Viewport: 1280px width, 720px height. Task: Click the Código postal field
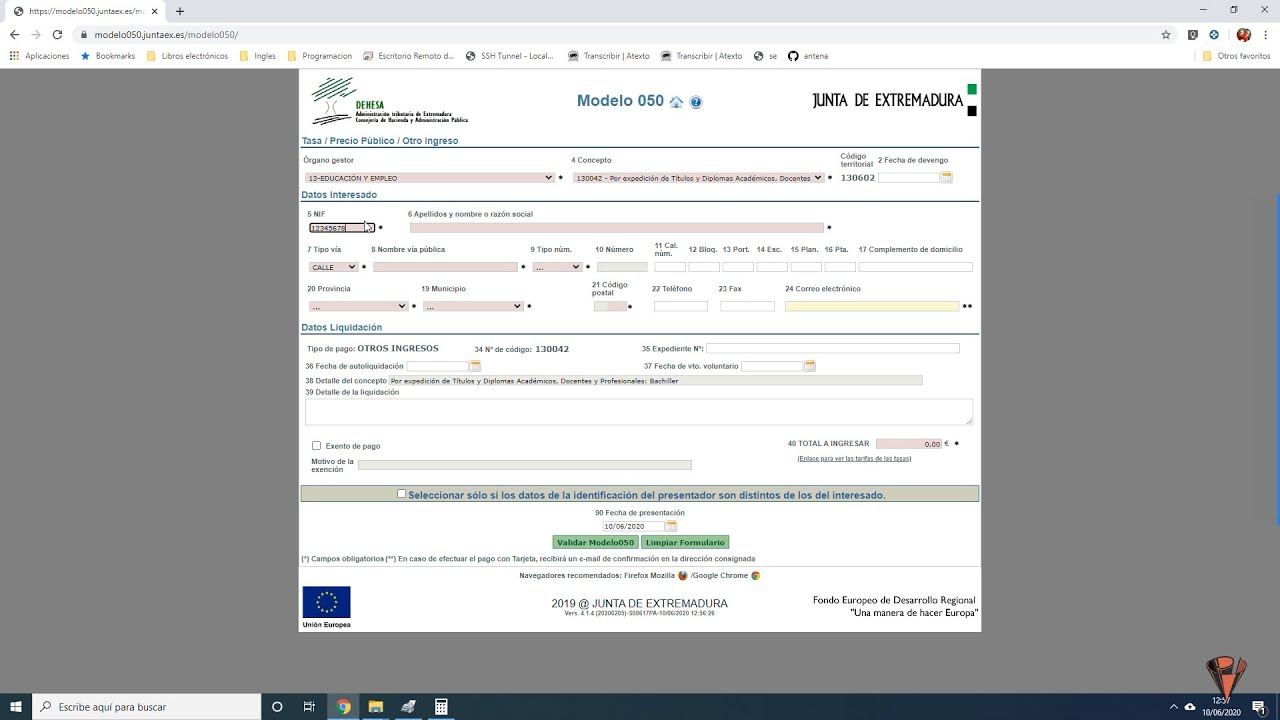[x=610, y=306]
